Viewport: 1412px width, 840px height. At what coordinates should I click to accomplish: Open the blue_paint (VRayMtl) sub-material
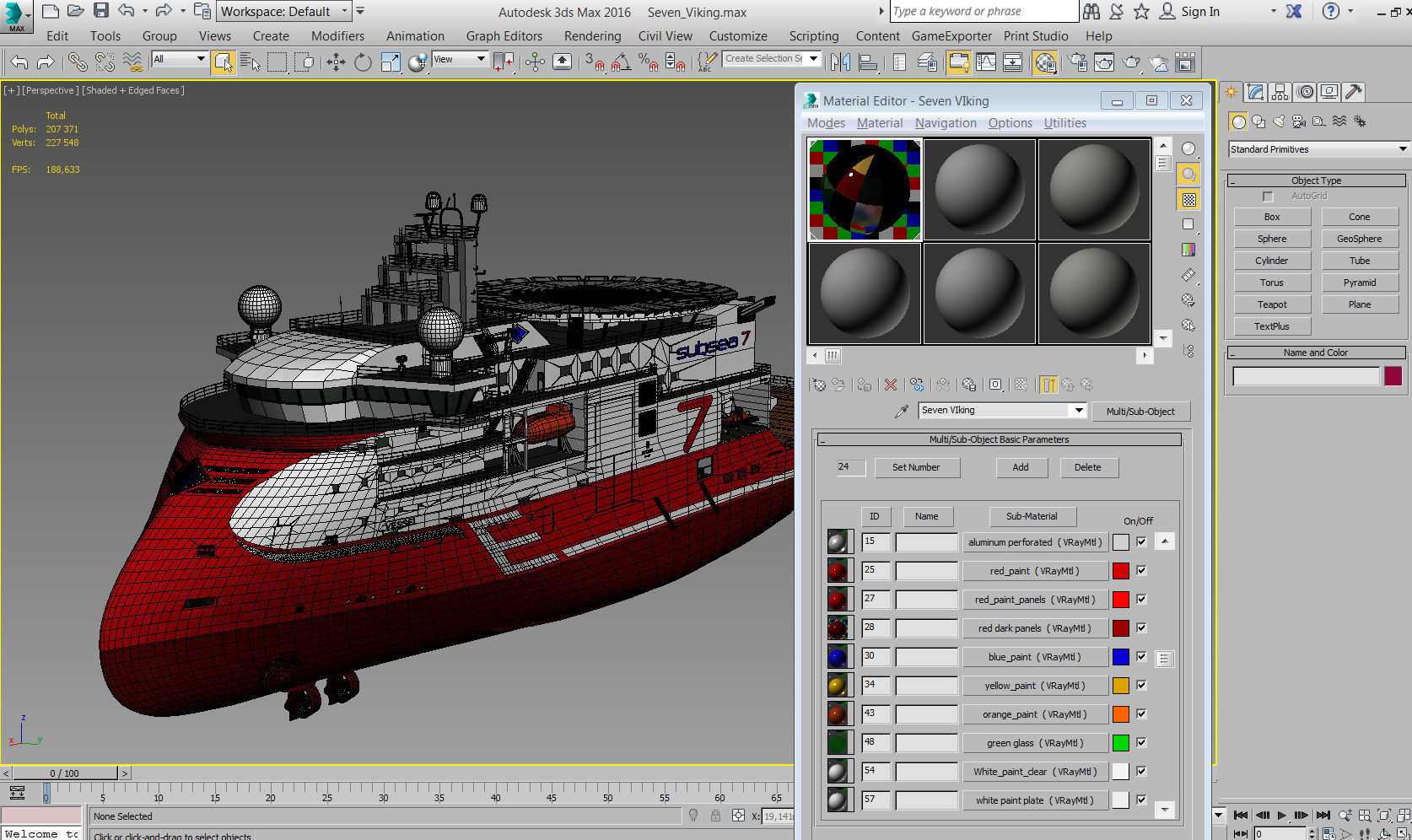[x=1035, y=657]
